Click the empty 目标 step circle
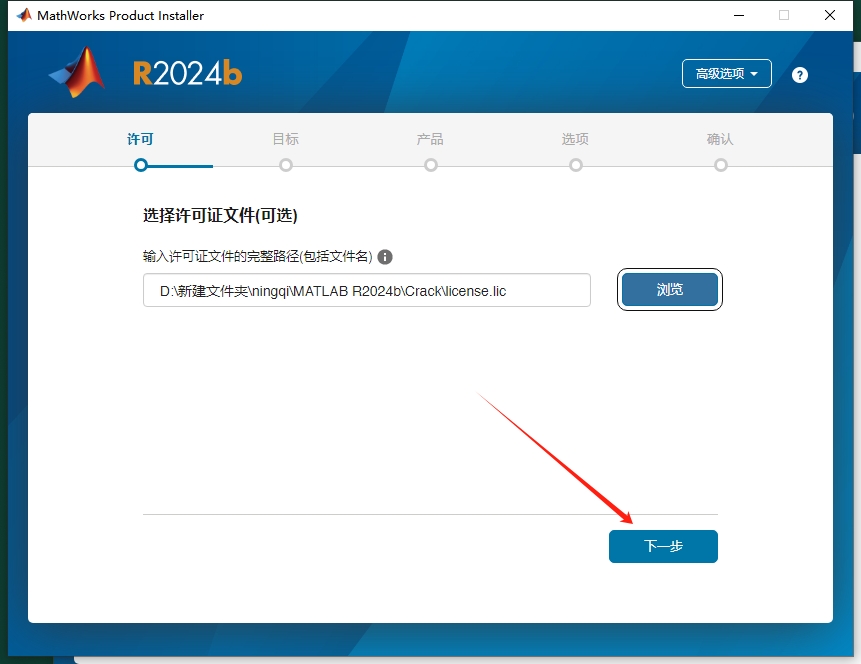 click(285, 165)
